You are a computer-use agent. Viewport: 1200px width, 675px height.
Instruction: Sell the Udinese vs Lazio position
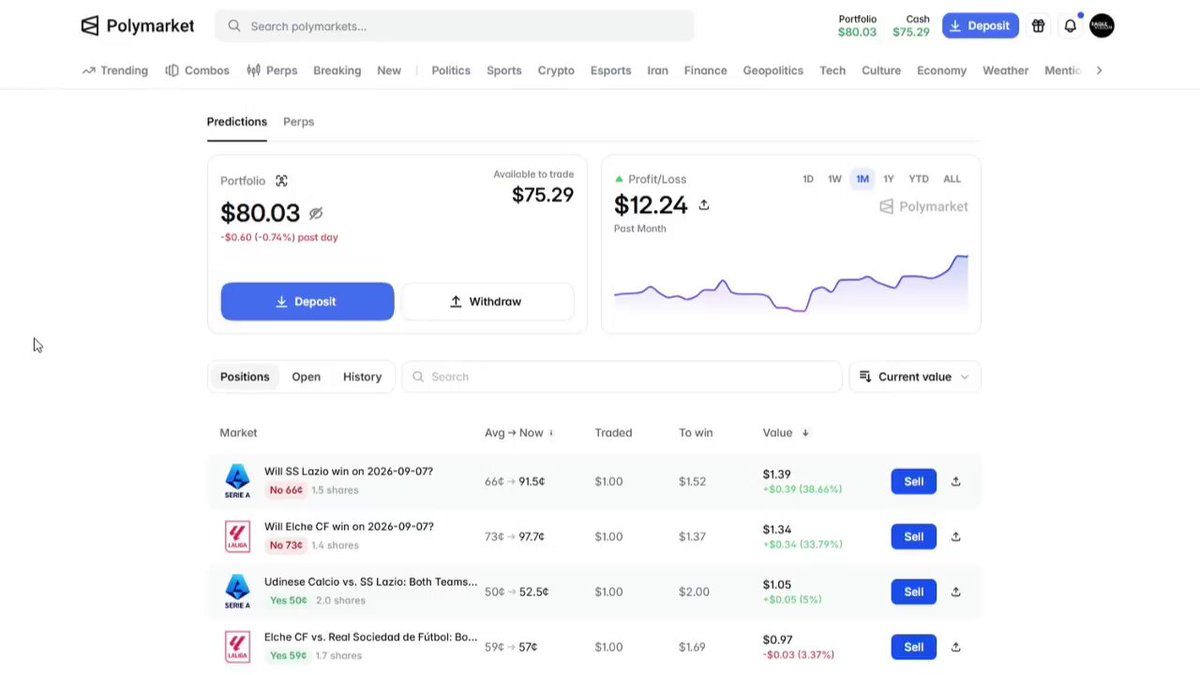914,591
